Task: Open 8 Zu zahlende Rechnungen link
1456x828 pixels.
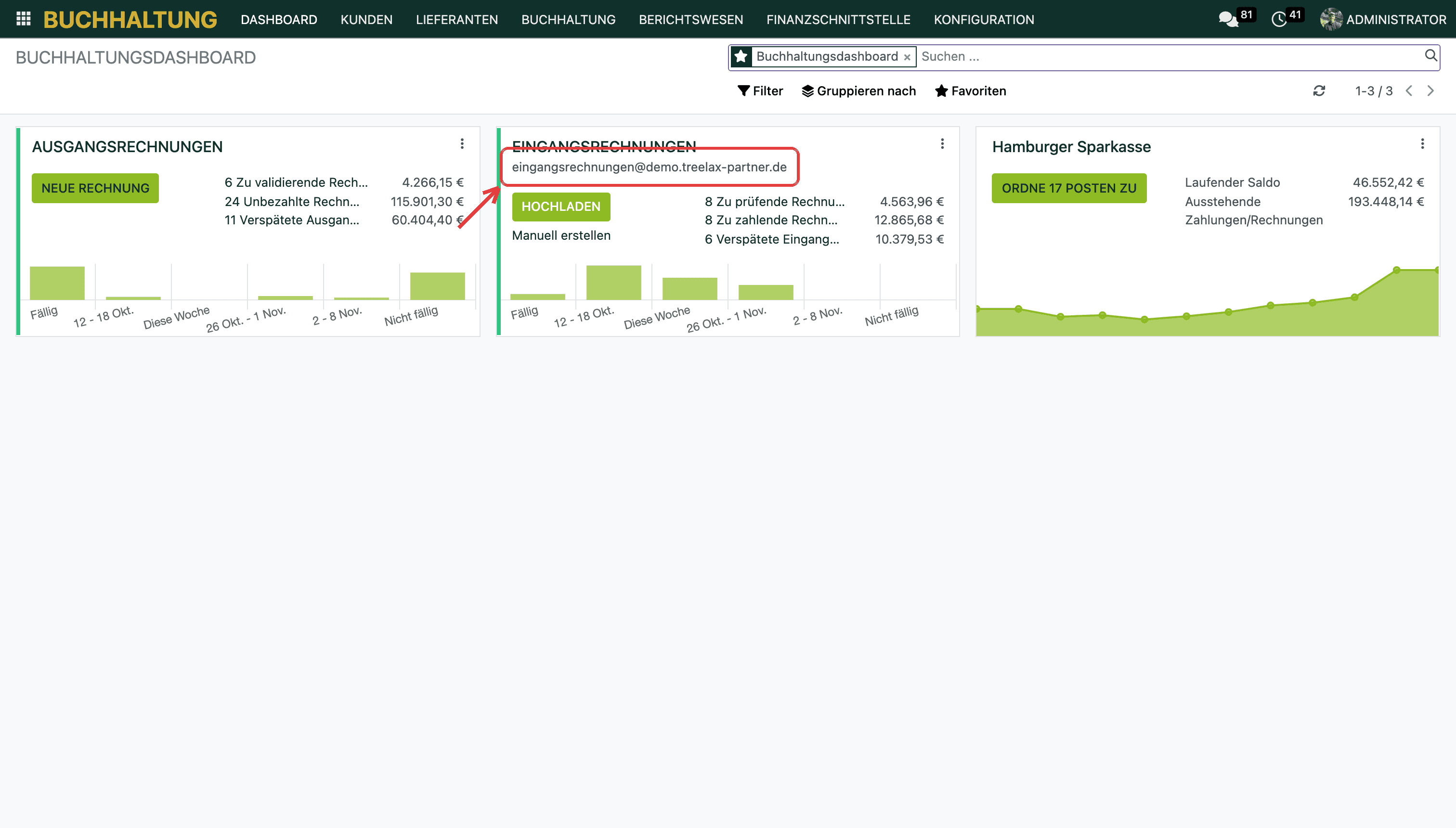Action: click(771, 220)
